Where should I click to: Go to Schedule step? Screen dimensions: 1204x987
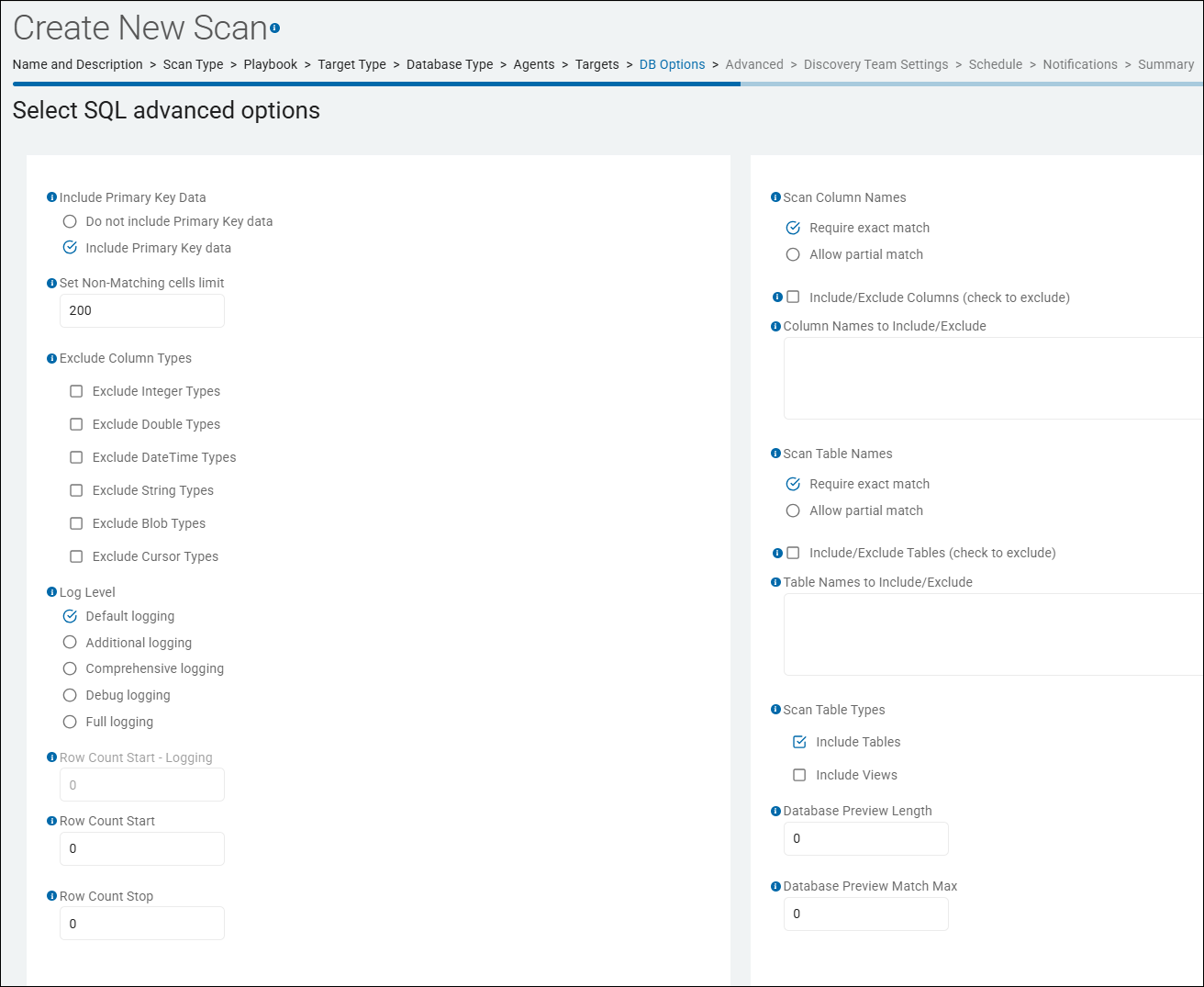pyautogui.click(x=996, y=64)
